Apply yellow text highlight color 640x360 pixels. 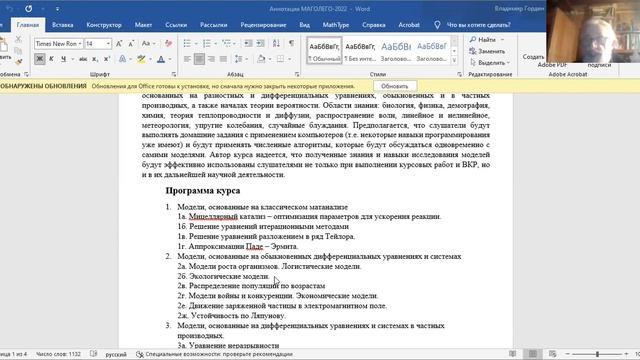[141, 59]
